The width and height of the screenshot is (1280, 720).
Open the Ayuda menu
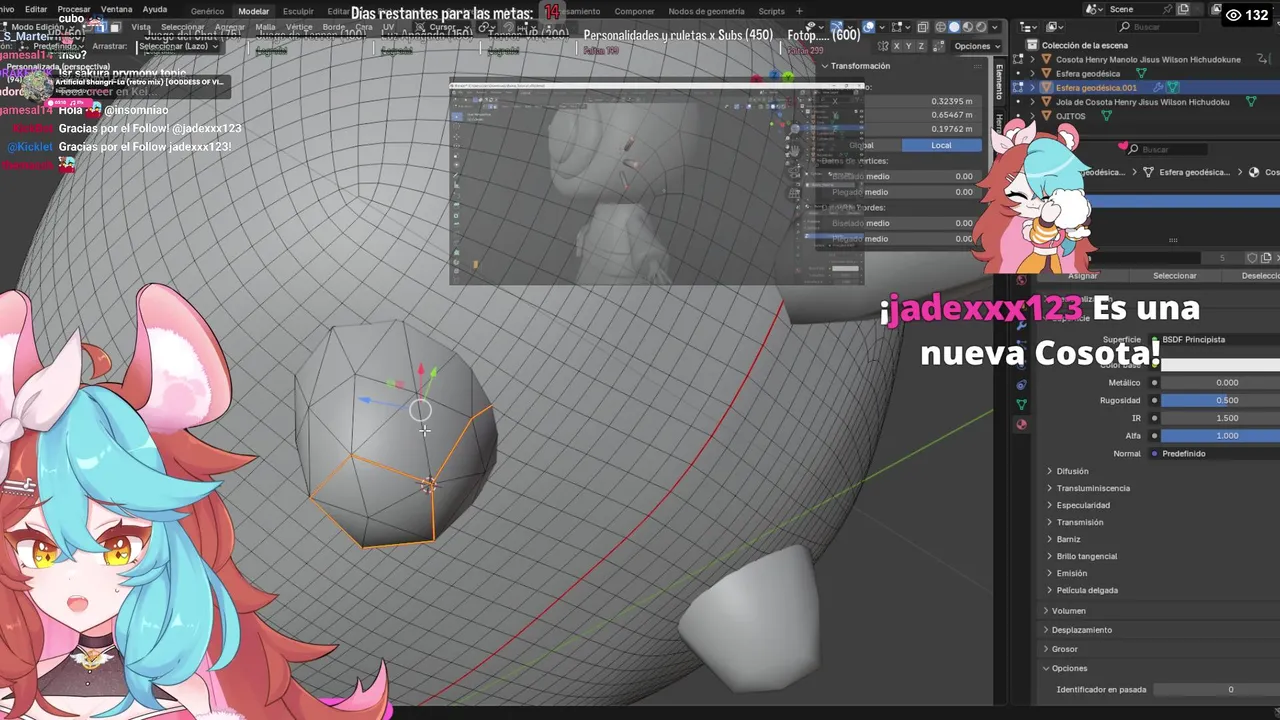(155, 9)
